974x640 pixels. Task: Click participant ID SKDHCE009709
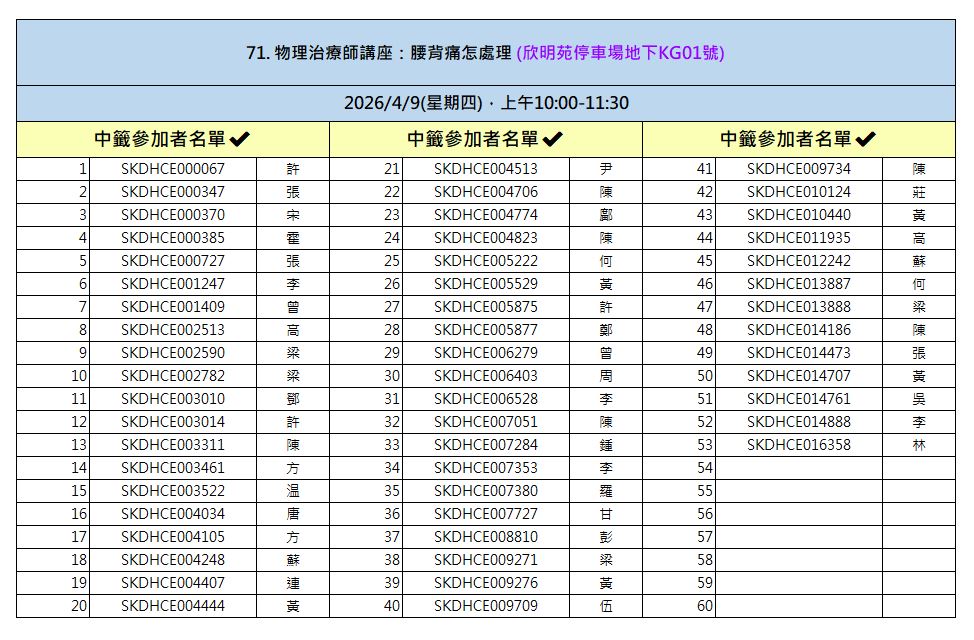[486, 605]
